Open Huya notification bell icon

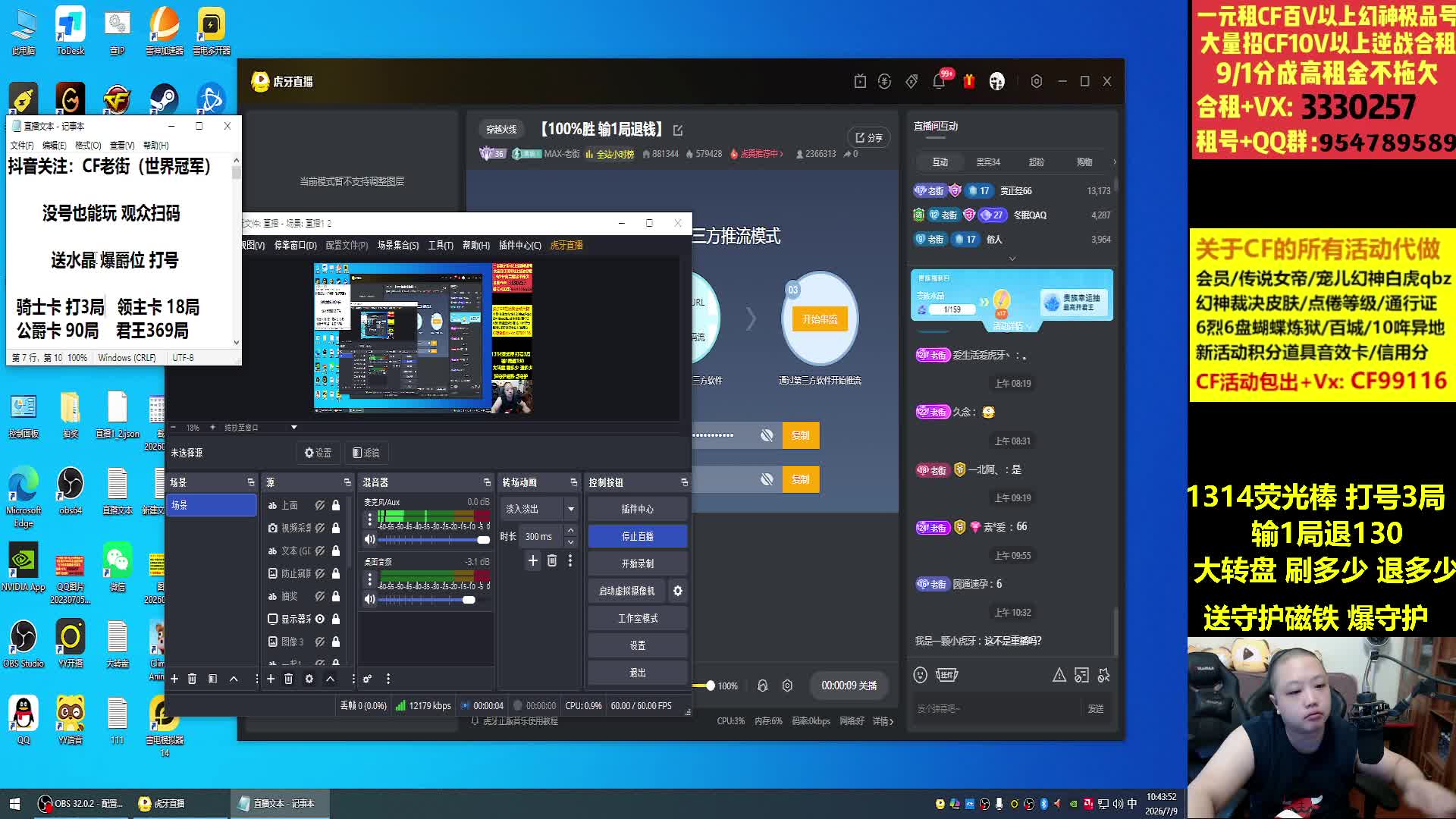[939, 81]
